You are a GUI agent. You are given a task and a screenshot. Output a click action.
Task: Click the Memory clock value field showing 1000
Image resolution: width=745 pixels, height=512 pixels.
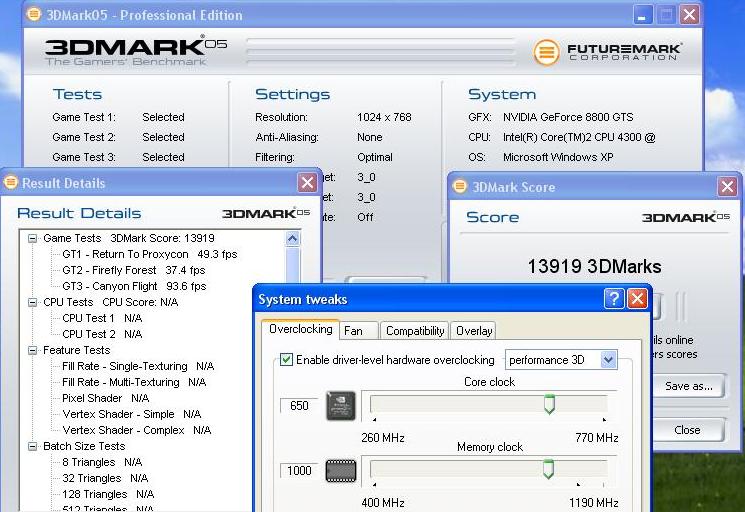299,471
